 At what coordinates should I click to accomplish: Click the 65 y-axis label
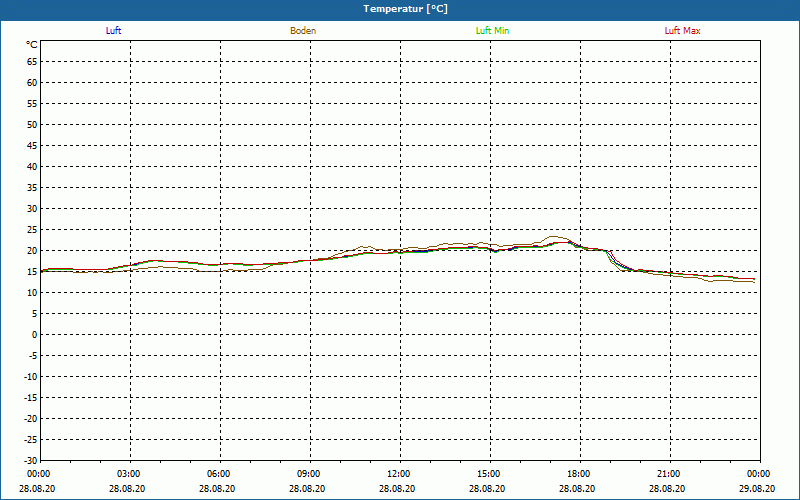coord(32,62)
